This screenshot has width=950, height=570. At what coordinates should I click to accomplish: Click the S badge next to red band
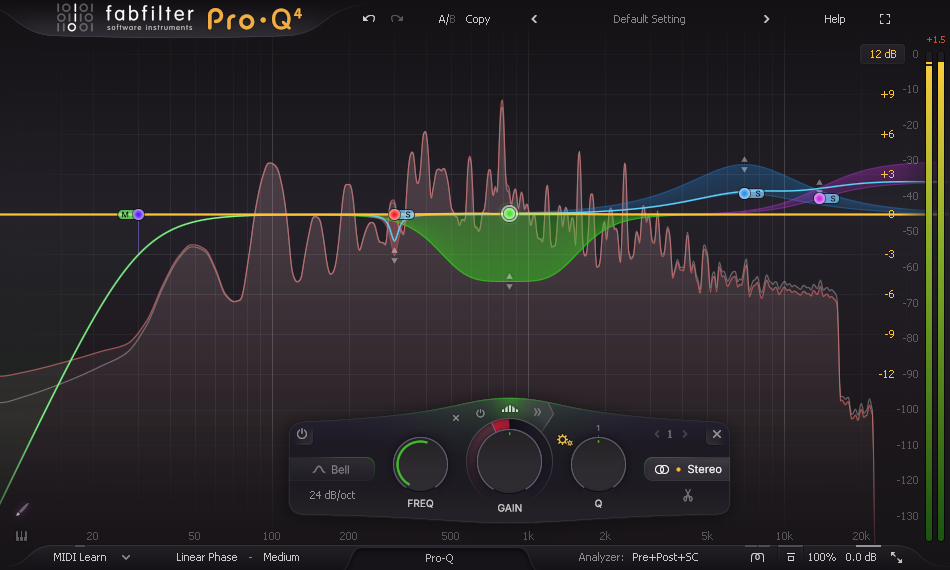[x=408, y=214]
